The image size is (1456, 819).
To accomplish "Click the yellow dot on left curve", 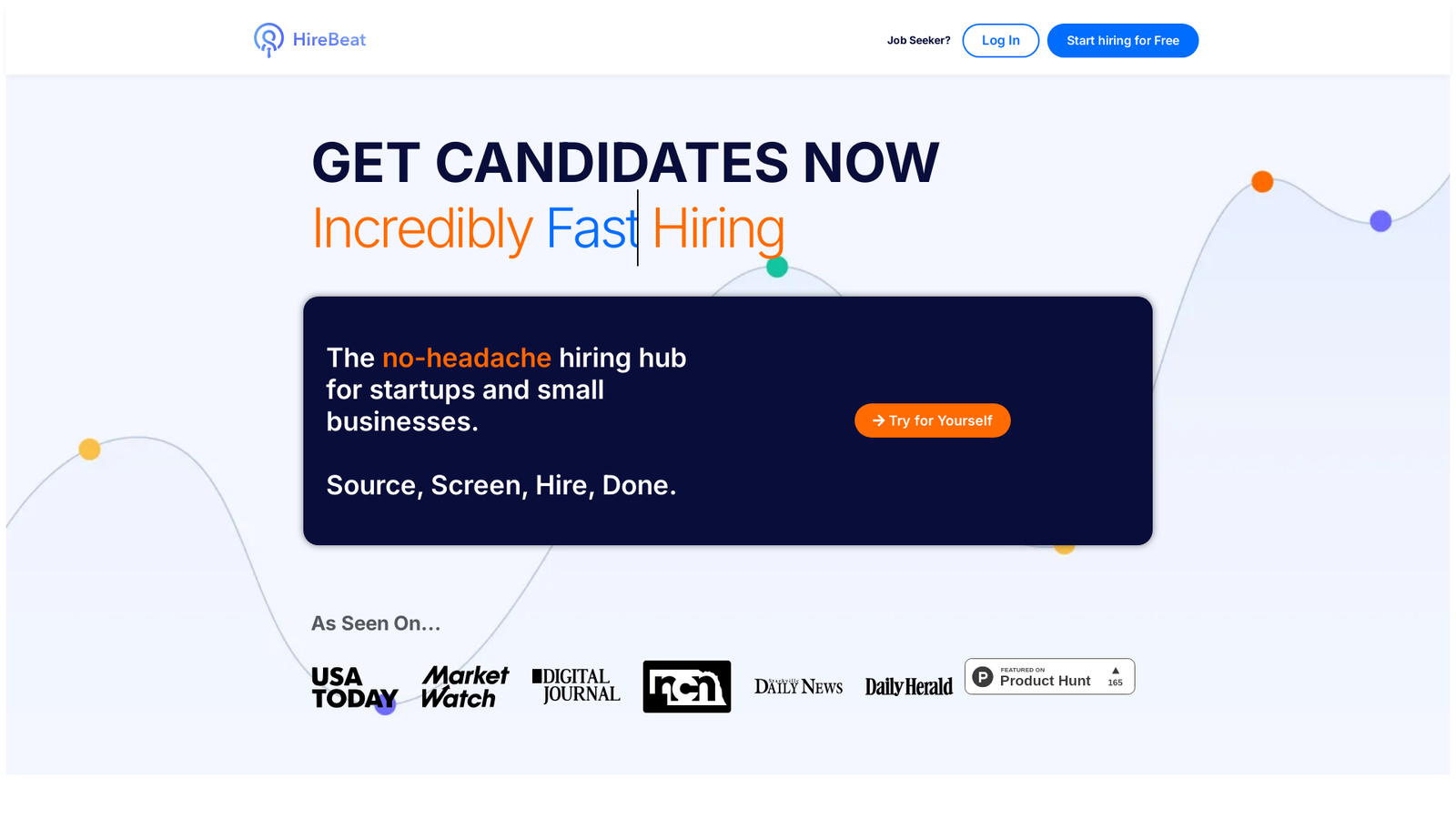I will click(x=89, y=450).
